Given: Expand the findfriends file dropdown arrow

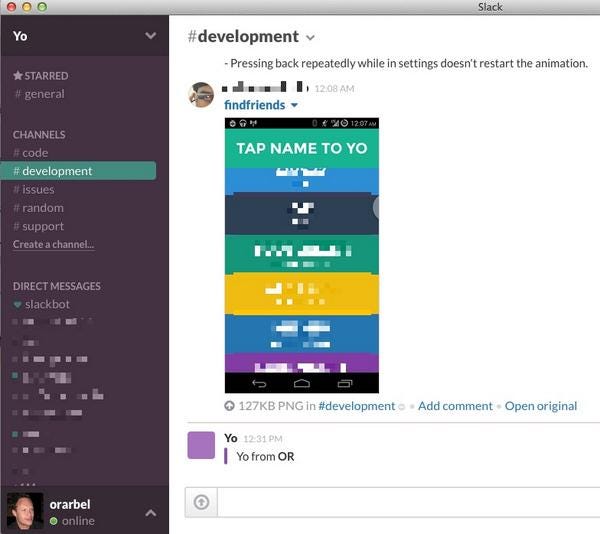Looking at the screenshot, I should click(294, 105).
